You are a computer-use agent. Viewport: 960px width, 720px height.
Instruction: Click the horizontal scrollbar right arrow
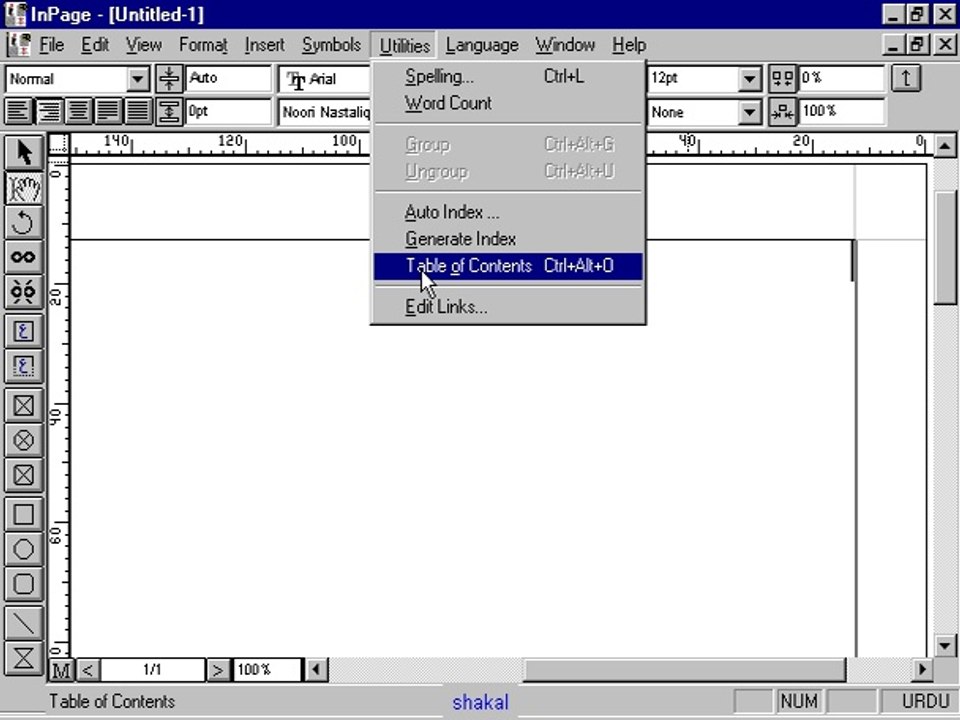click(922, 670)
